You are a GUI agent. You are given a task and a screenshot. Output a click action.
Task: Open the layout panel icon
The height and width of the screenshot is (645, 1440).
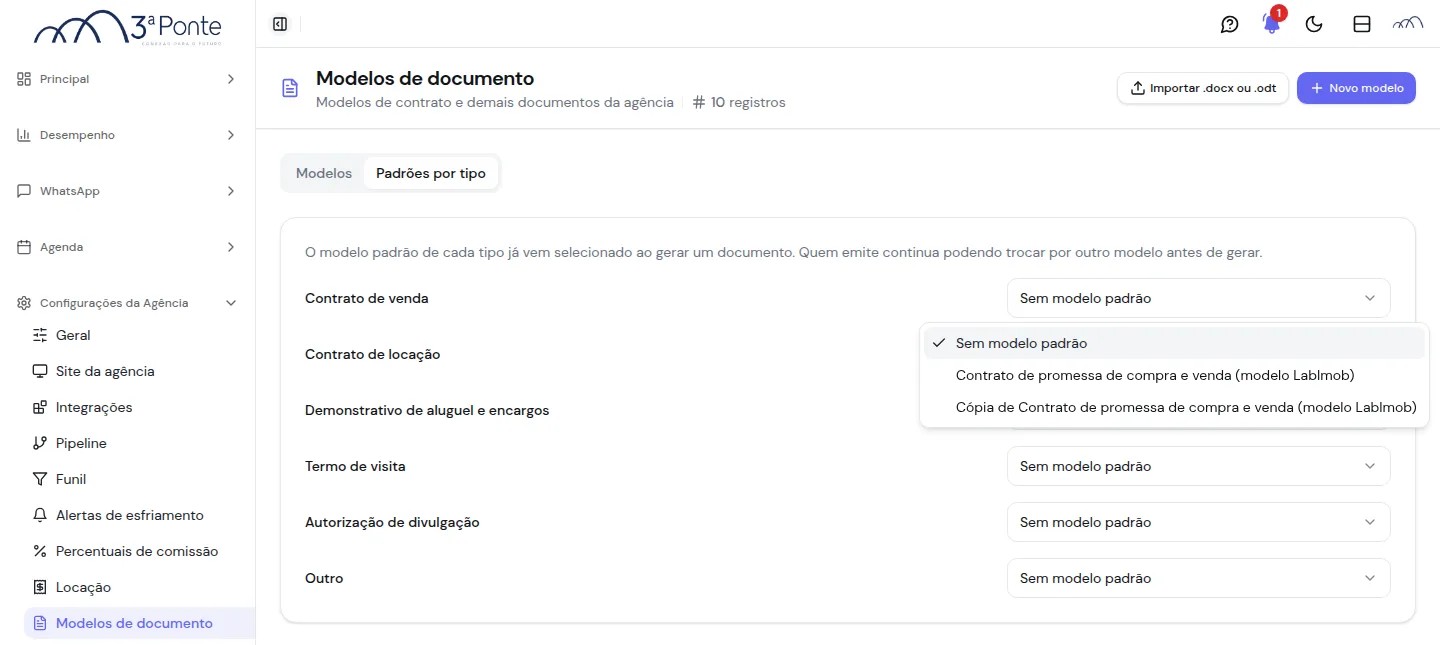point(1362,24)
